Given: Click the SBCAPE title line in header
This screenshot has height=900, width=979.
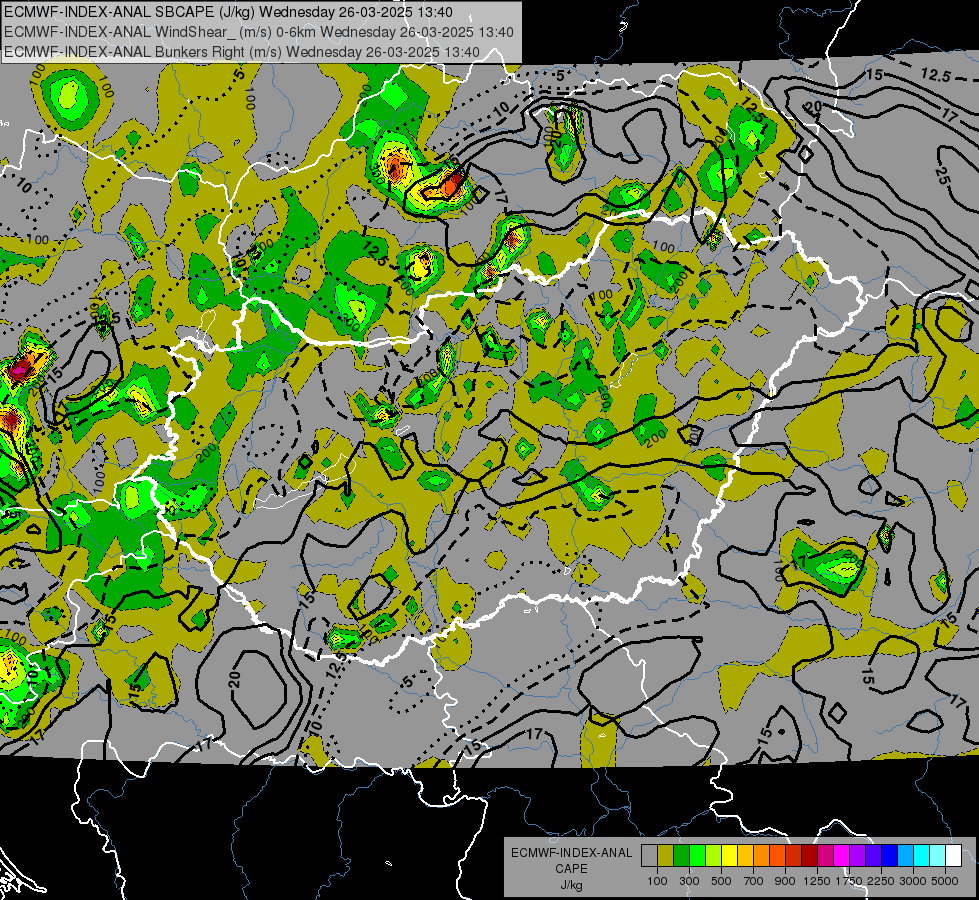Looking at the screenshot, I should [x=229, y=12].
